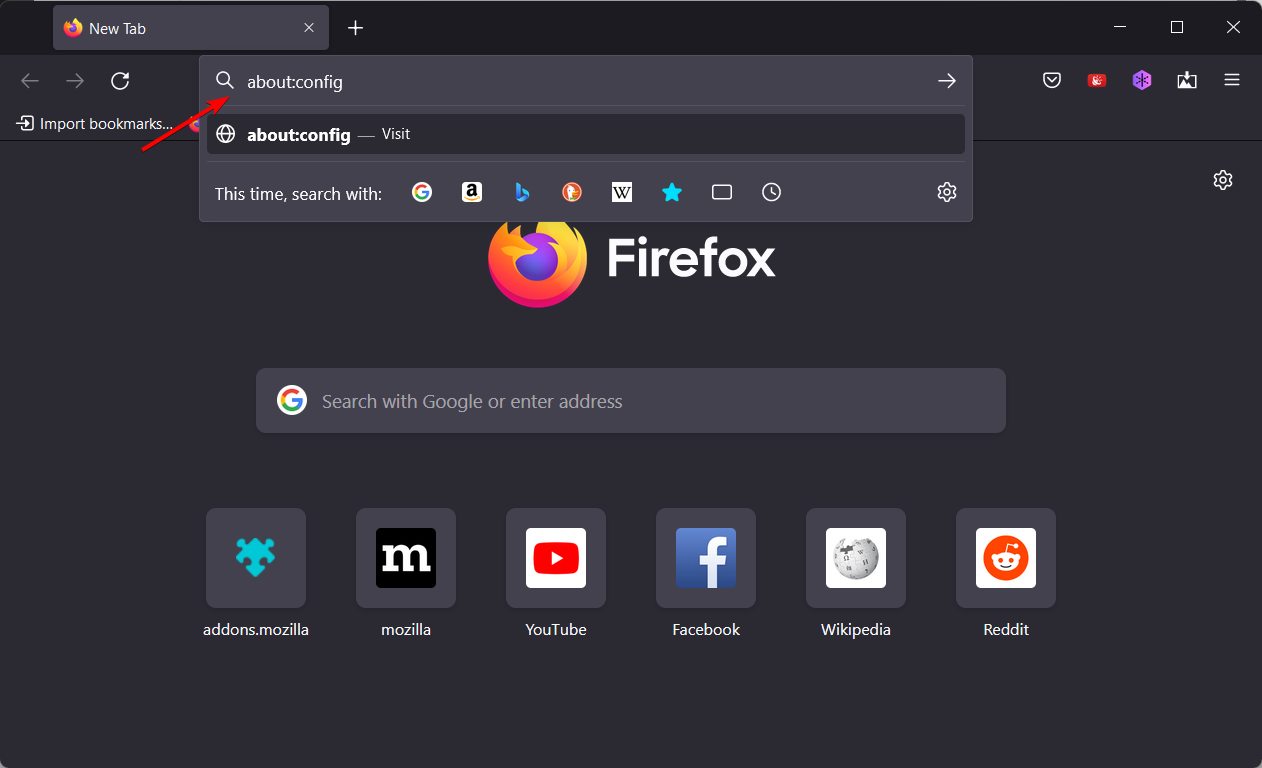Reload the current page
The width and height of the screenshot is (1262, 768).
[120, 81]
